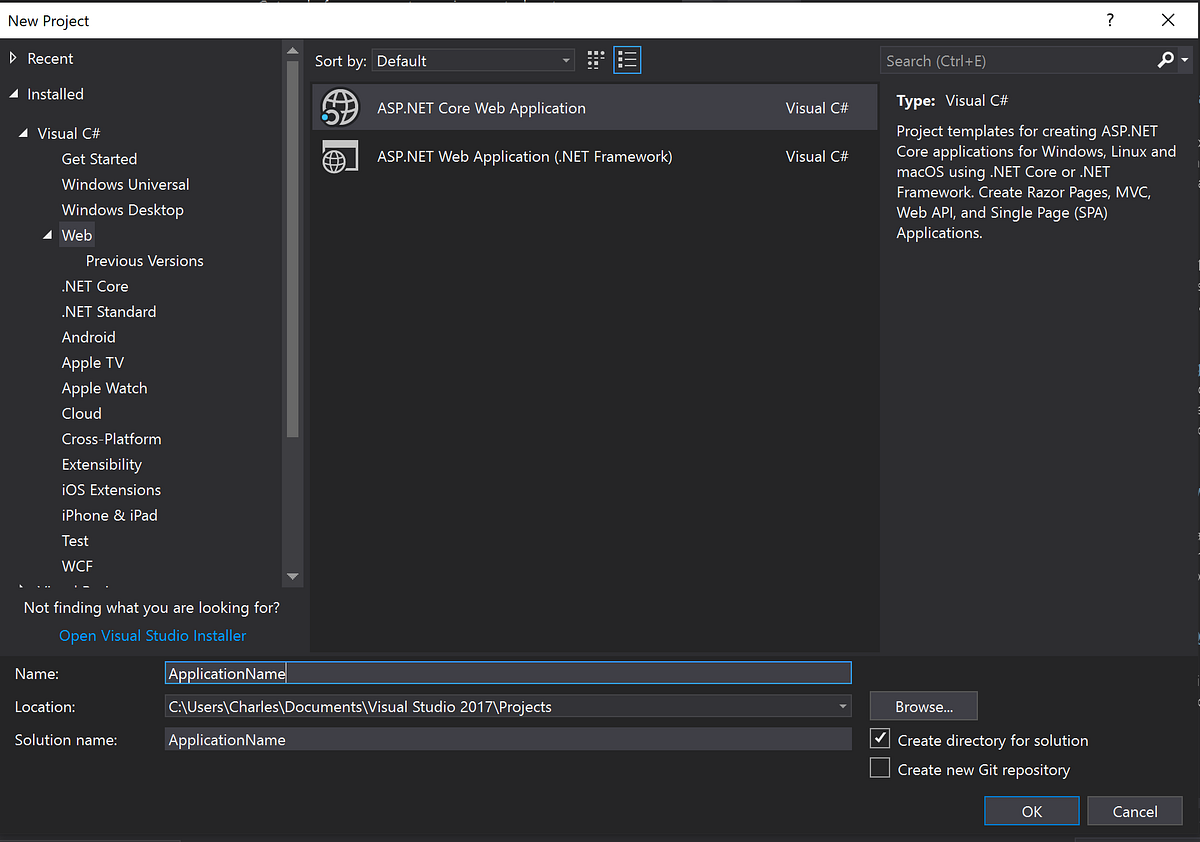Switch to the list view
Image resolution: width=1200 pixels, height=842 pixels.
click(627, 60)
